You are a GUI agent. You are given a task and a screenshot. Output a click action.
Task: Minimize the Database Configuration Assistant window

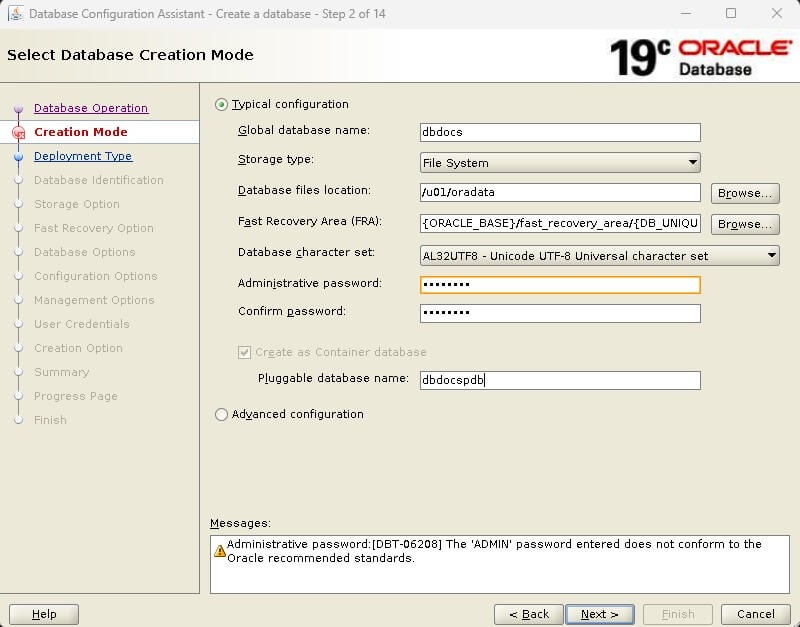pyautogui.click(x=686, y=13)
